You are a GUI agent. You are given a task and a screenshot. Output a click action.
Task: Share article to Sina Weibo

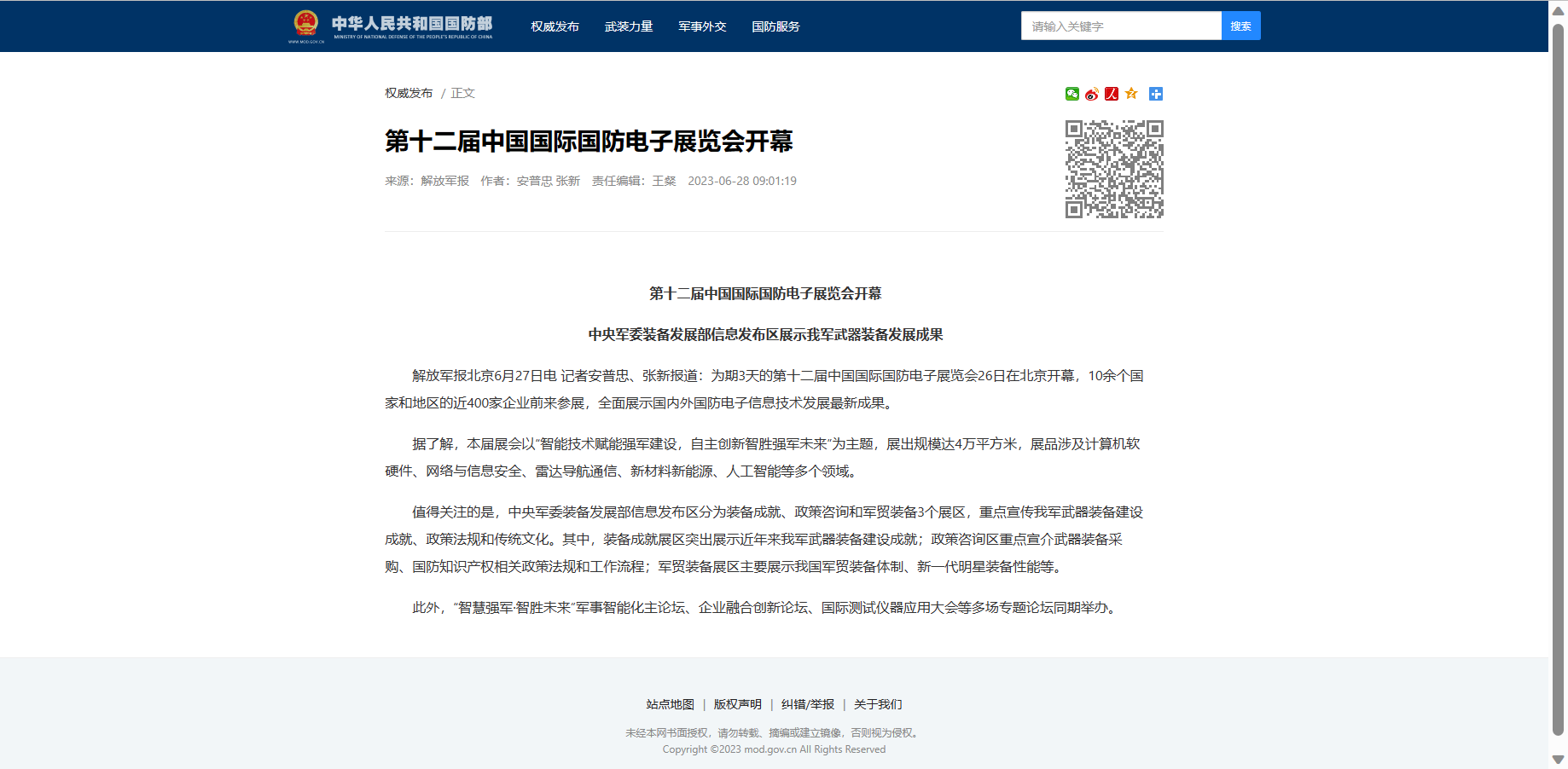click(1091, 94)
